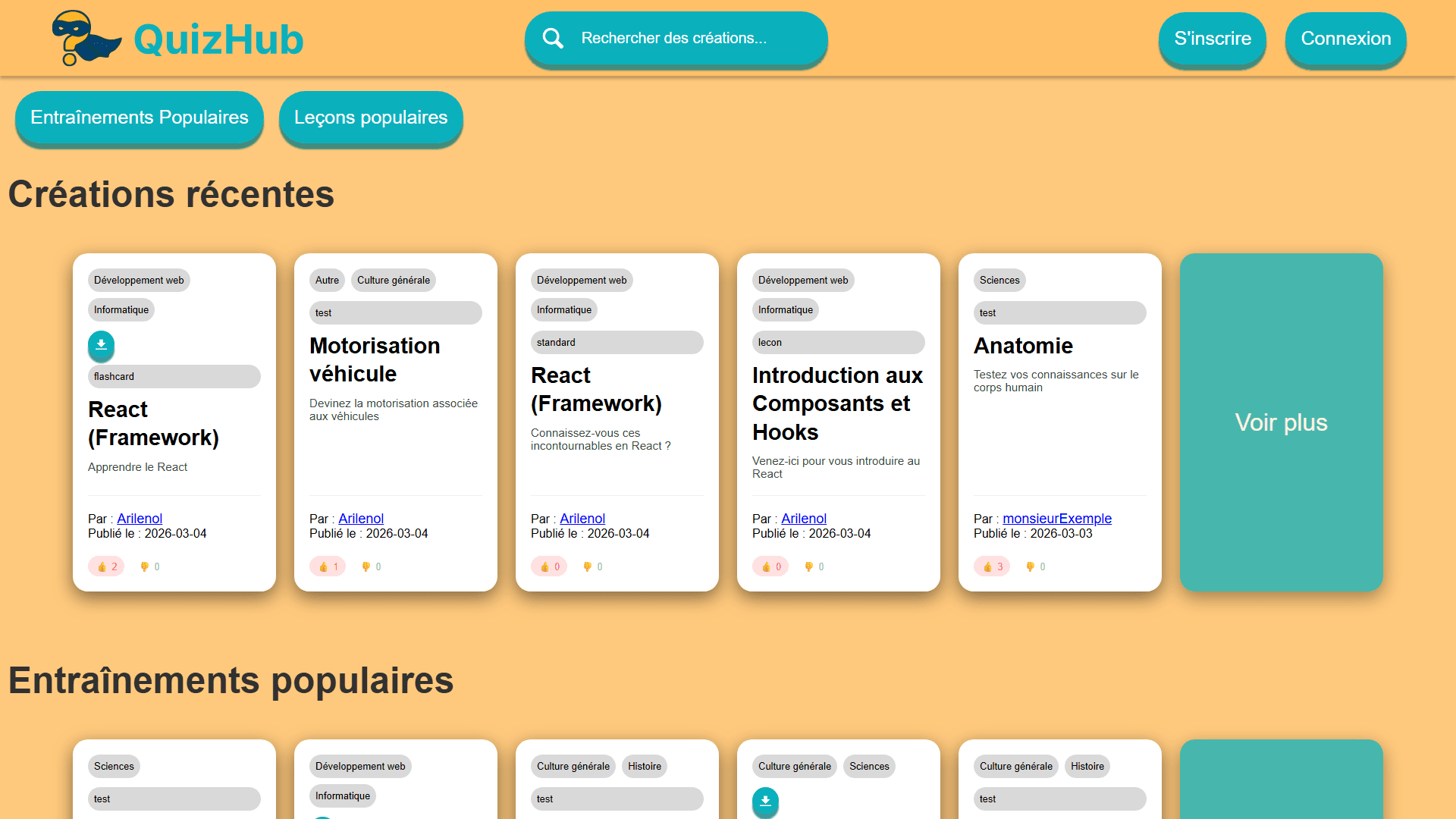Viewport: 1456px width, 819px height.
Task: Focus the Rechercher des créations search field
Action: coord(676,39)
